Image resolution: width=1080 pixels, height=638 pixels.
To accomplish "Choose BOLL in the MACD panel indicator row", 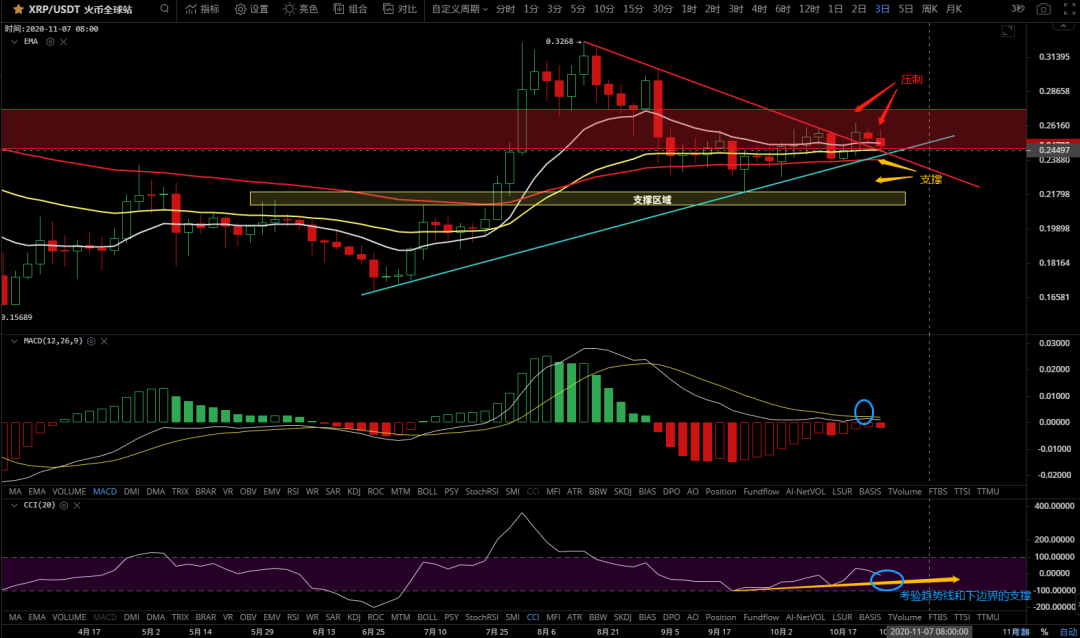I will tap(427, 491).
